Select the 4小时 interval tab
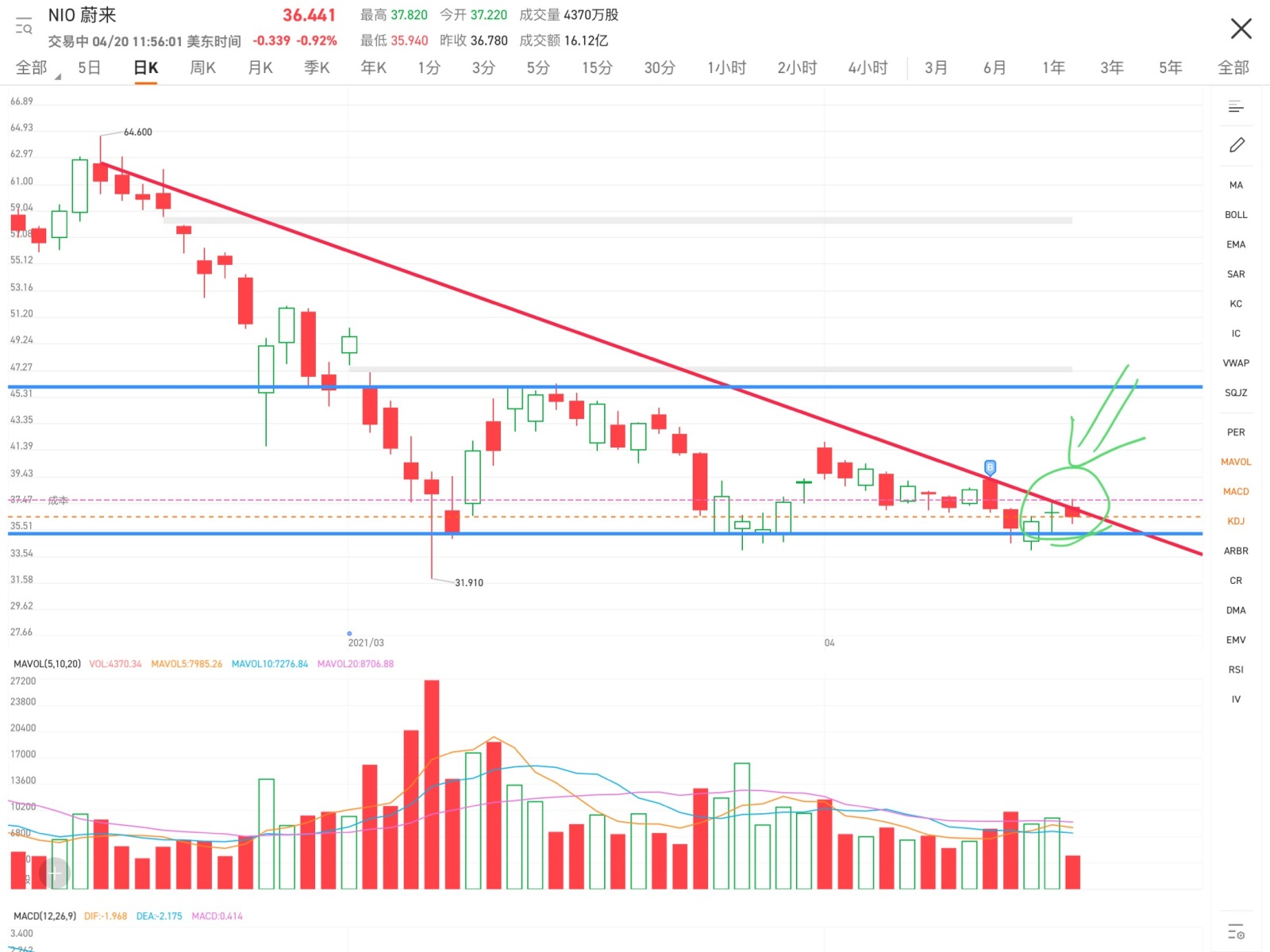 click(868, 68)
